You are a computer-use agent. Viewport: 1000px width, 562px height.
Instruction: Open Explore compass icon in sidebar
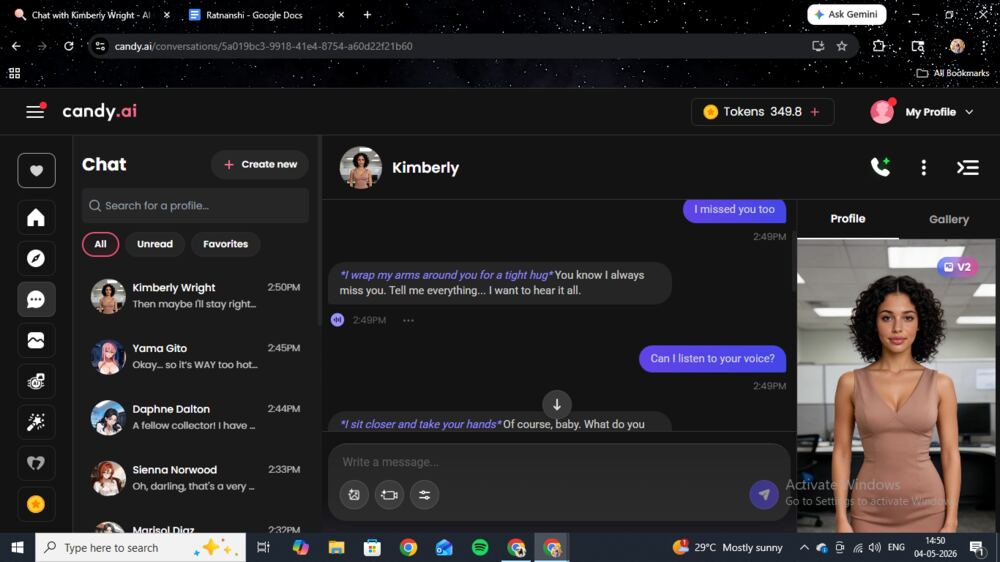[36, 258]
